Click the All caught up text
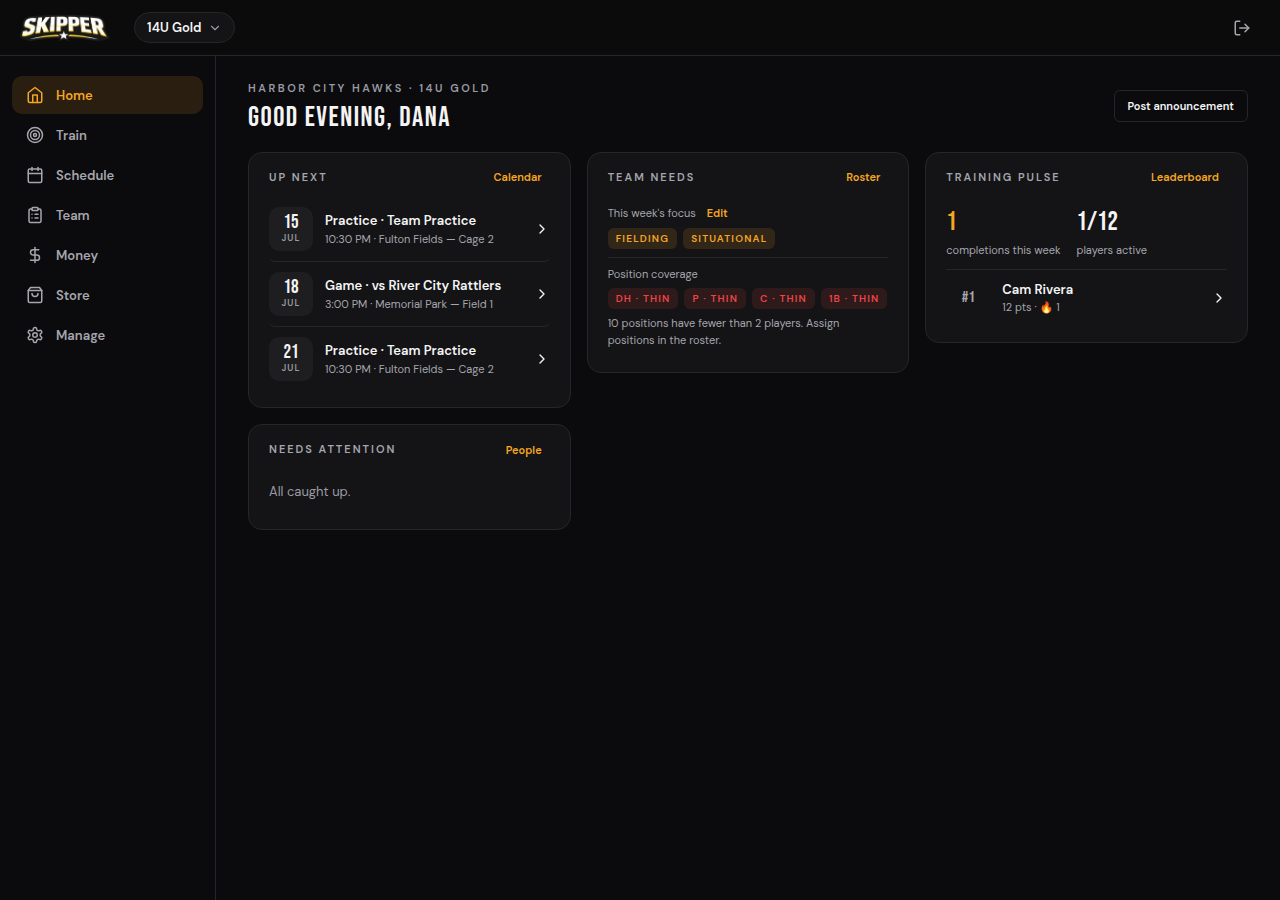The height and width of the screenshot is (900, 1280). point(310,492)
